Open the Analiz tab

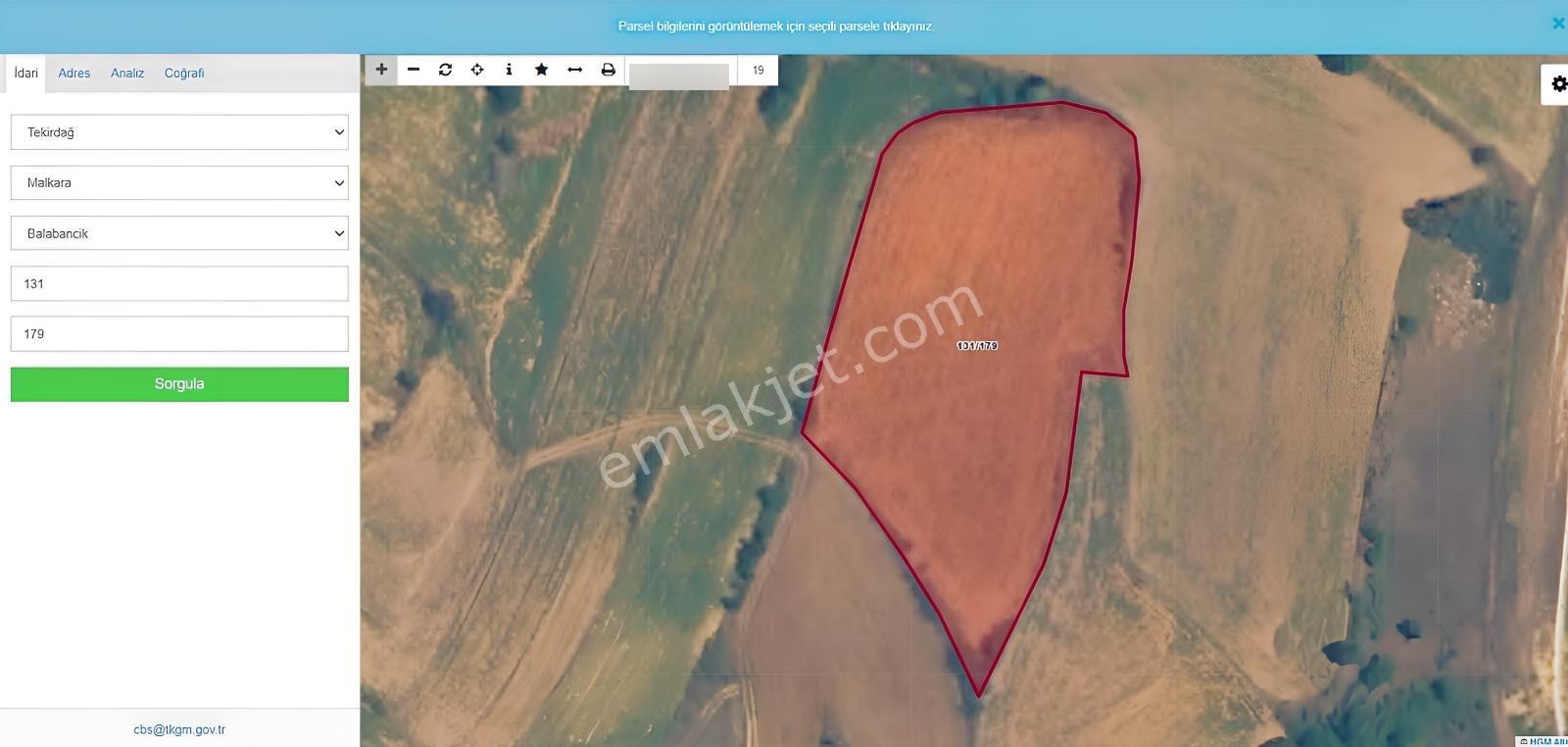tap(127, 74)
